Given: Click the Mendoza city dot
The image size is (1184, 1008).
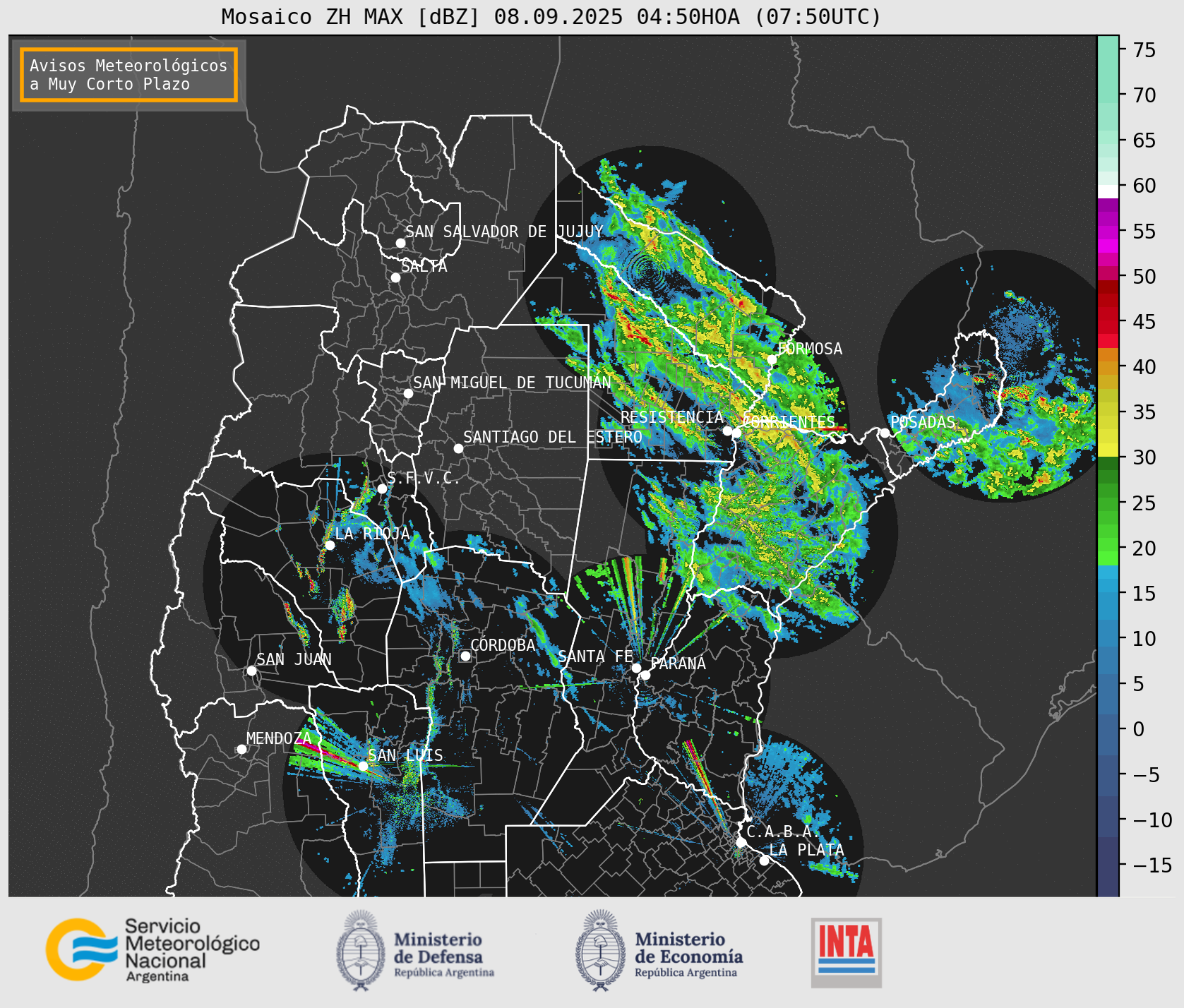Looking at the screenshot, I should (x=241, y=749).
